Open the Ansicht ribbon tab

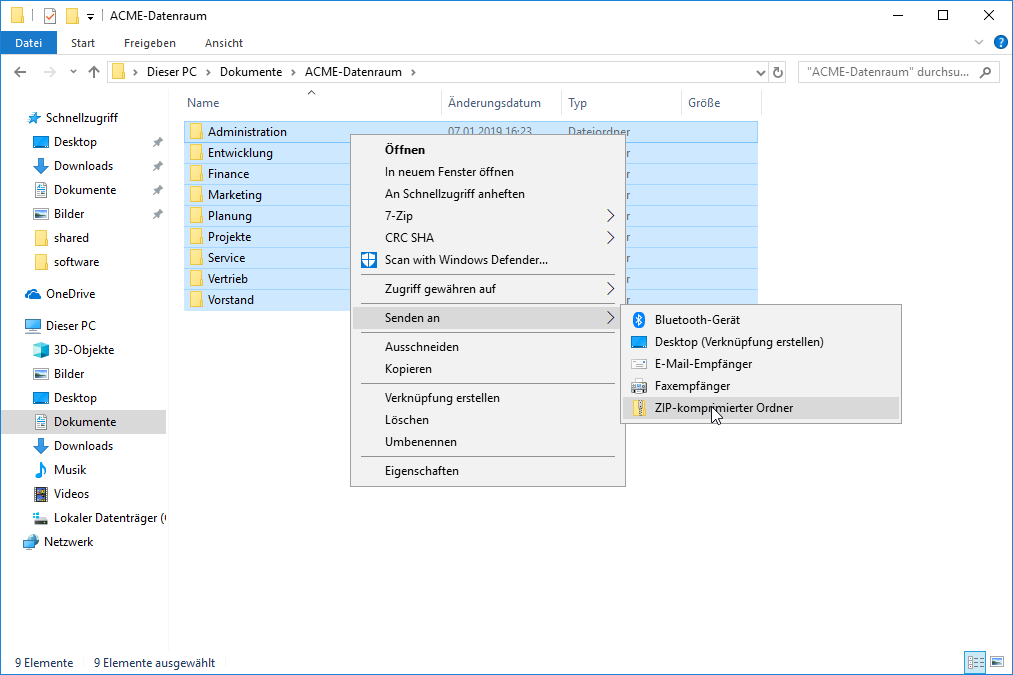tap(224, 43)
